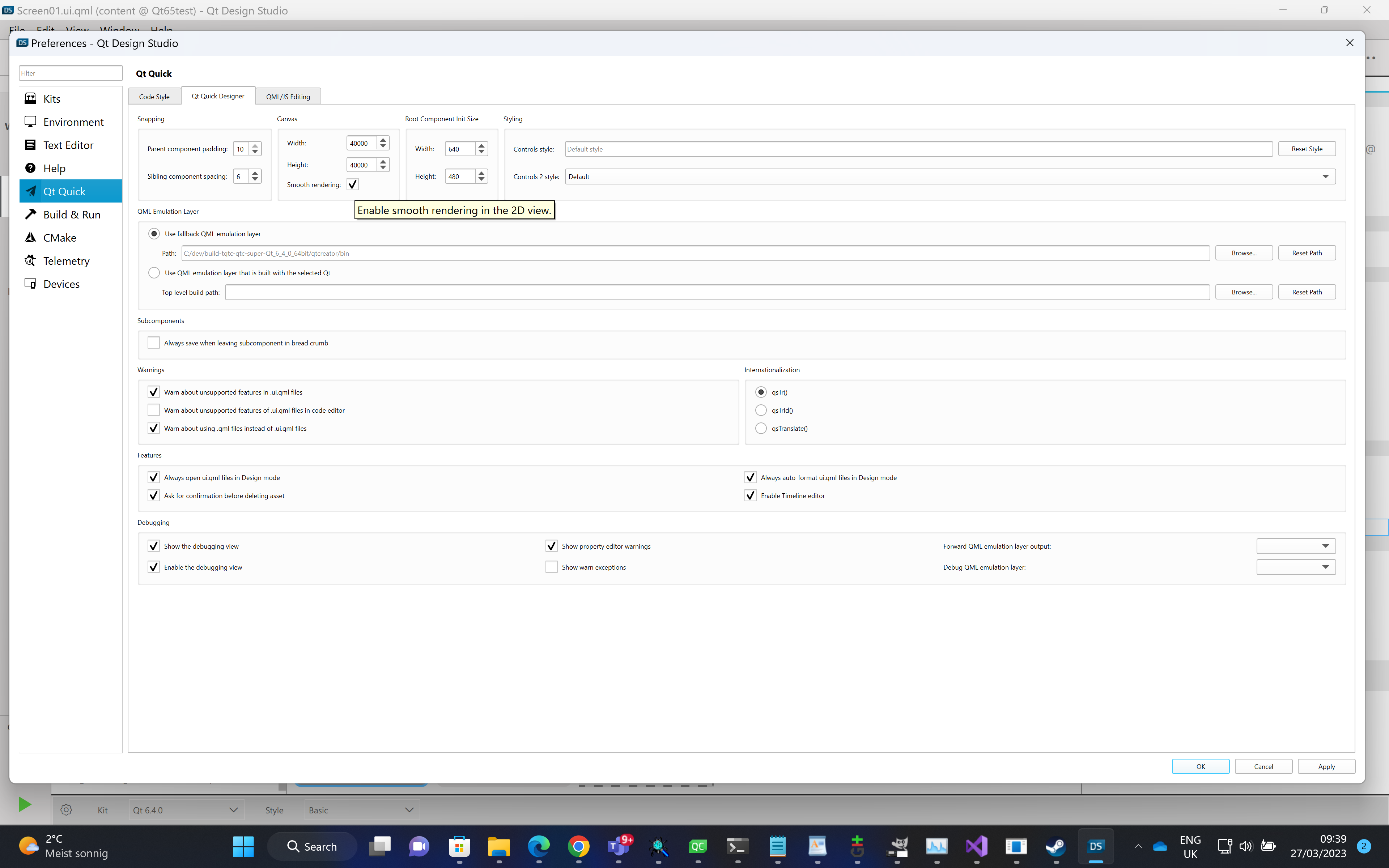Switch to the QML/JS Editing tab
This screenshot has width=1389, height=868.
(288, 97)
